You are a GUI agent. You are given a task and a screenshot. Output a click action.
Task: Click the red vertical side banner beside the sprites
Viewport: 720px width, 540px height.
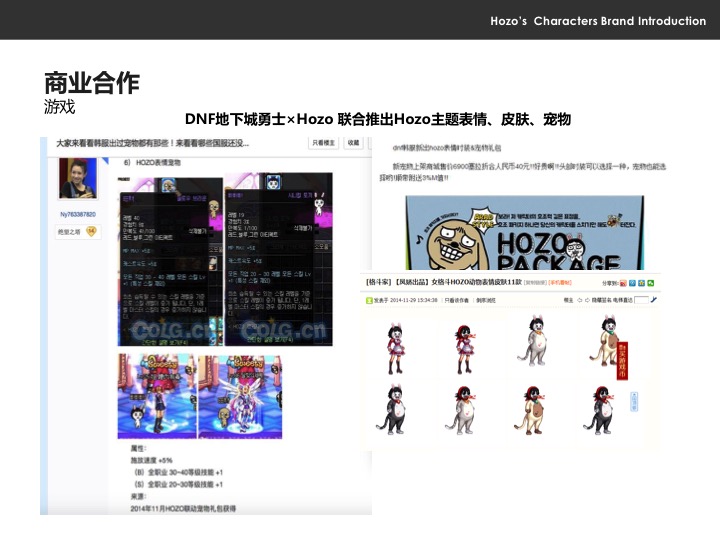pyautogui.click(x=622, y=360)
